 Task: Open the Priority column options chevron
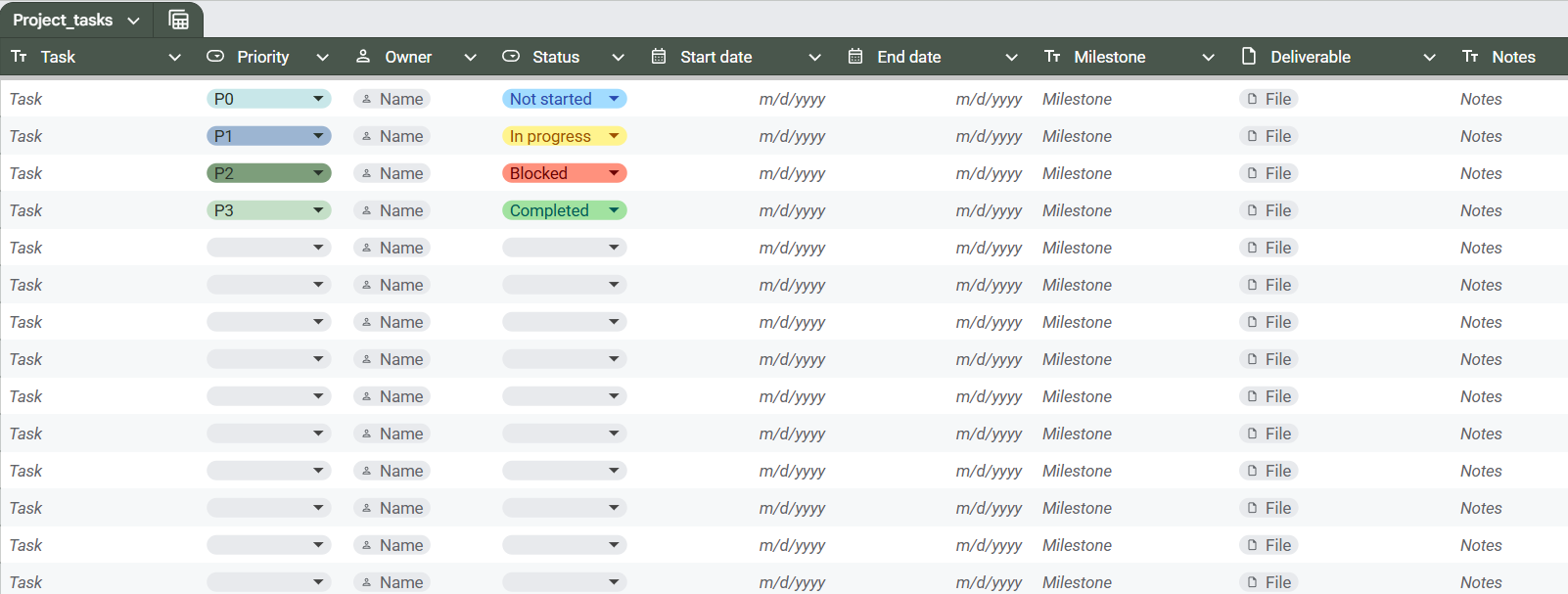tap(323, 58)
